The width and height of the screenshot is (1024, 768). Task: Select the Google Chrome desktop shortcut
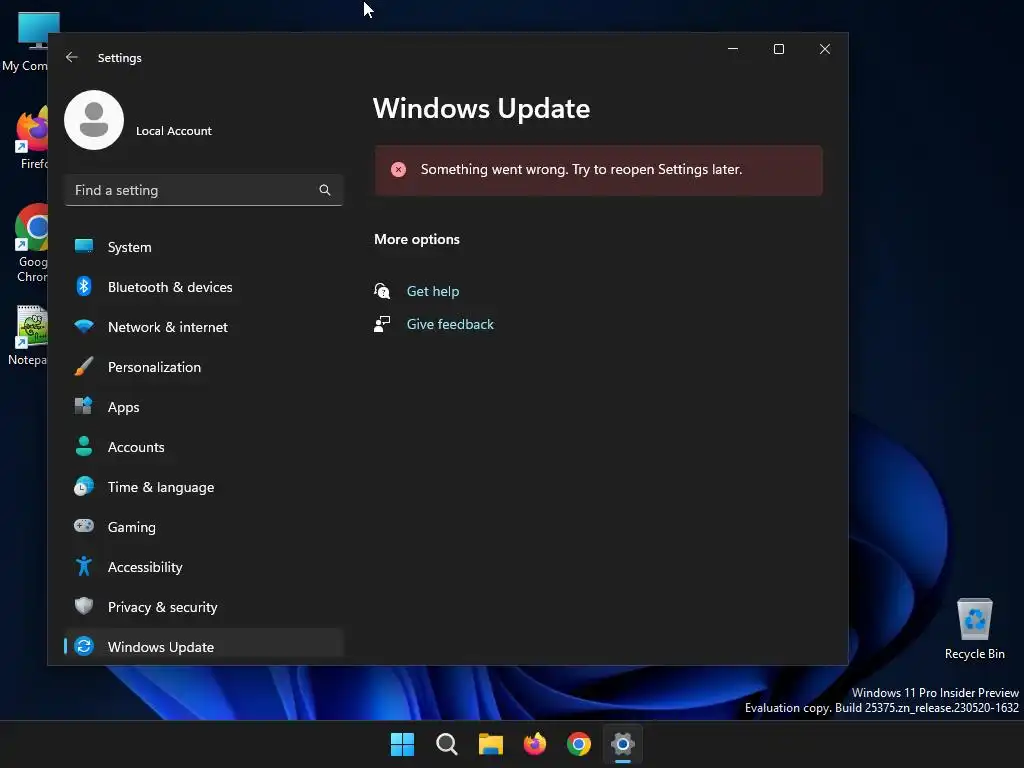tap(30, 243)
